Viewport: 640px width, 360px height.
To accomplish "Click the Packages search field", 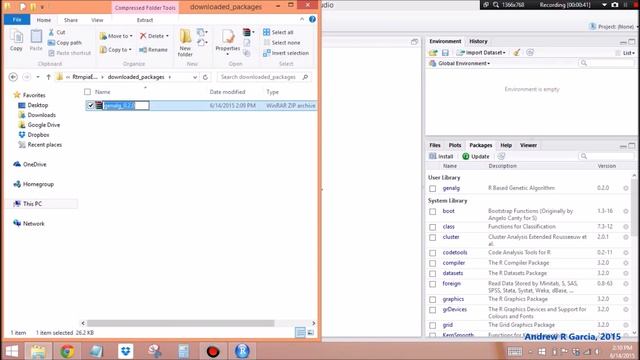I will [x=607, y=156].
